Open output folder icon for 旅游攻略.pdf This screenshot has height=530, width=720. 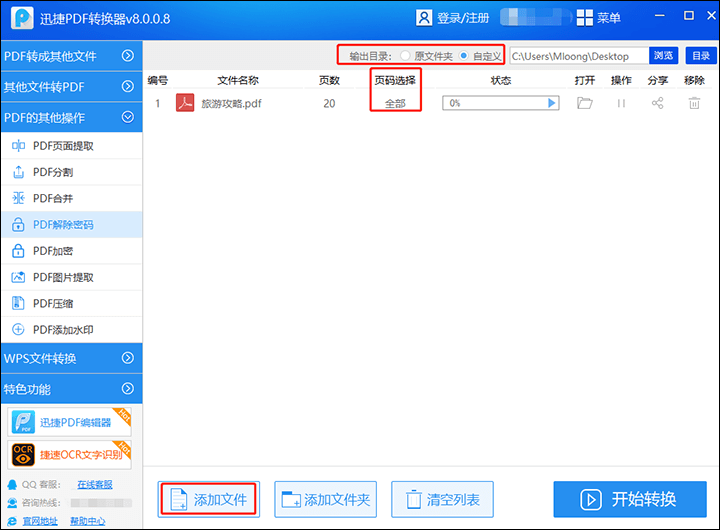pyautogui.click(x=585, y=103)
